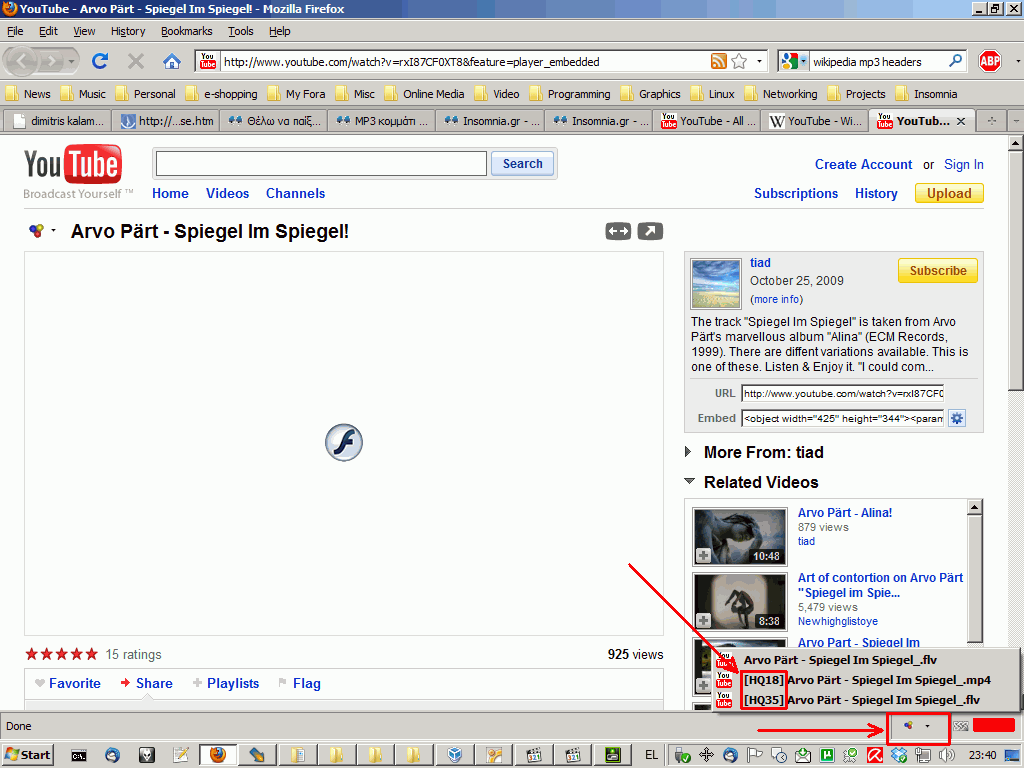Pop out video with the arrow icon

(x=650, y=231)
